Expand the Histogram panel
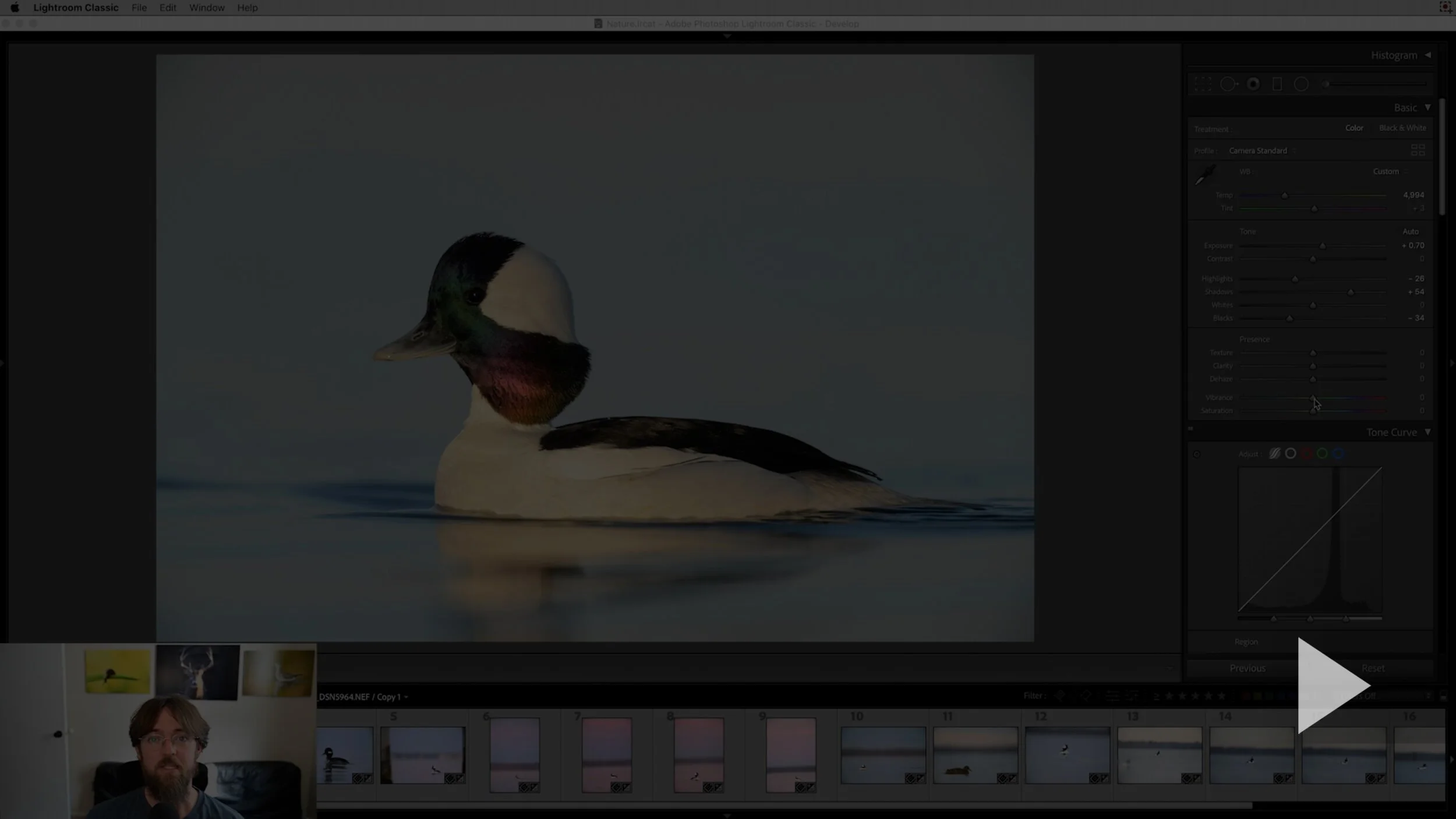This screenshot has width=1456, height=819. pos(1427,55)
